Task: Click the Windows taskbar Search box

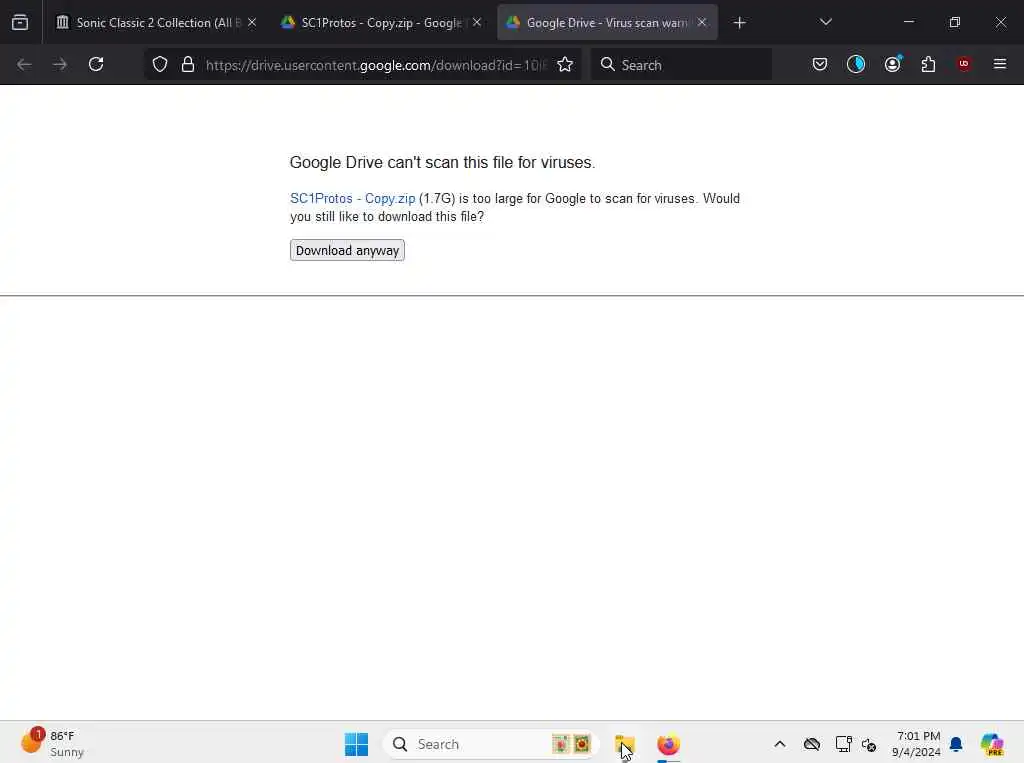Action: (x=491, y=744)
